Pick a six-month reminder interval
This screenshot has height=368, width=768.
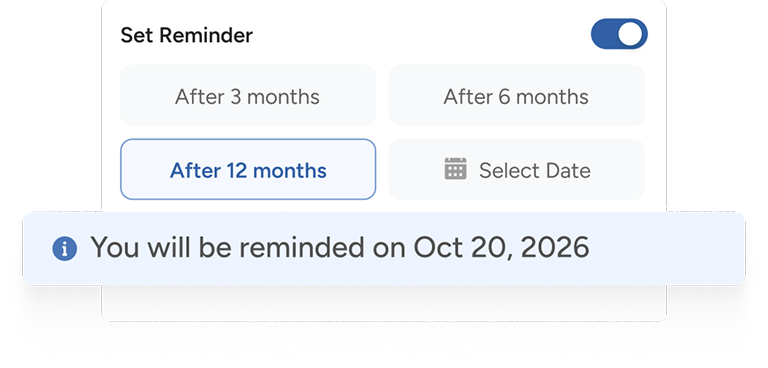click(x=516, y=96)
